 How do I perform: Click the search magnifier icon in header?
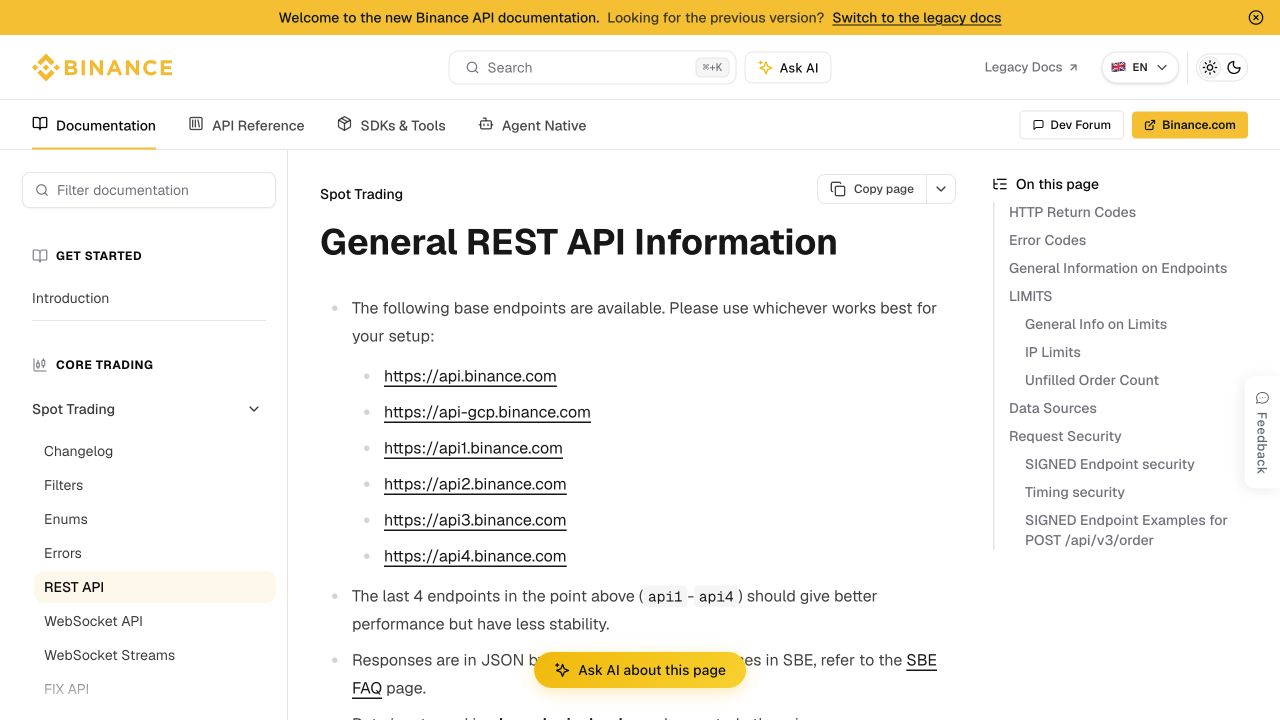point(472,68)
